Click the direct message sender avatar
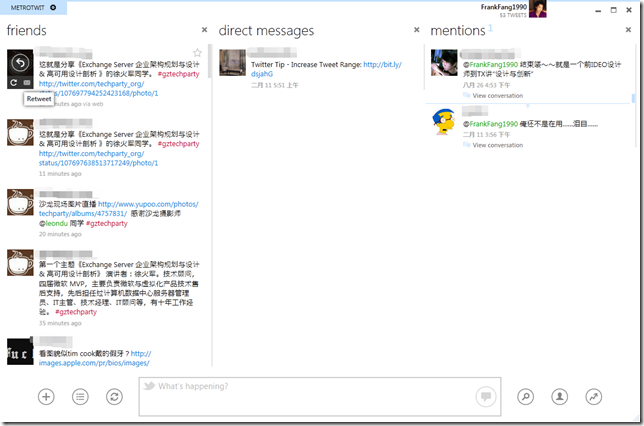This screenshot has width=644, height=426. [232, 62]
